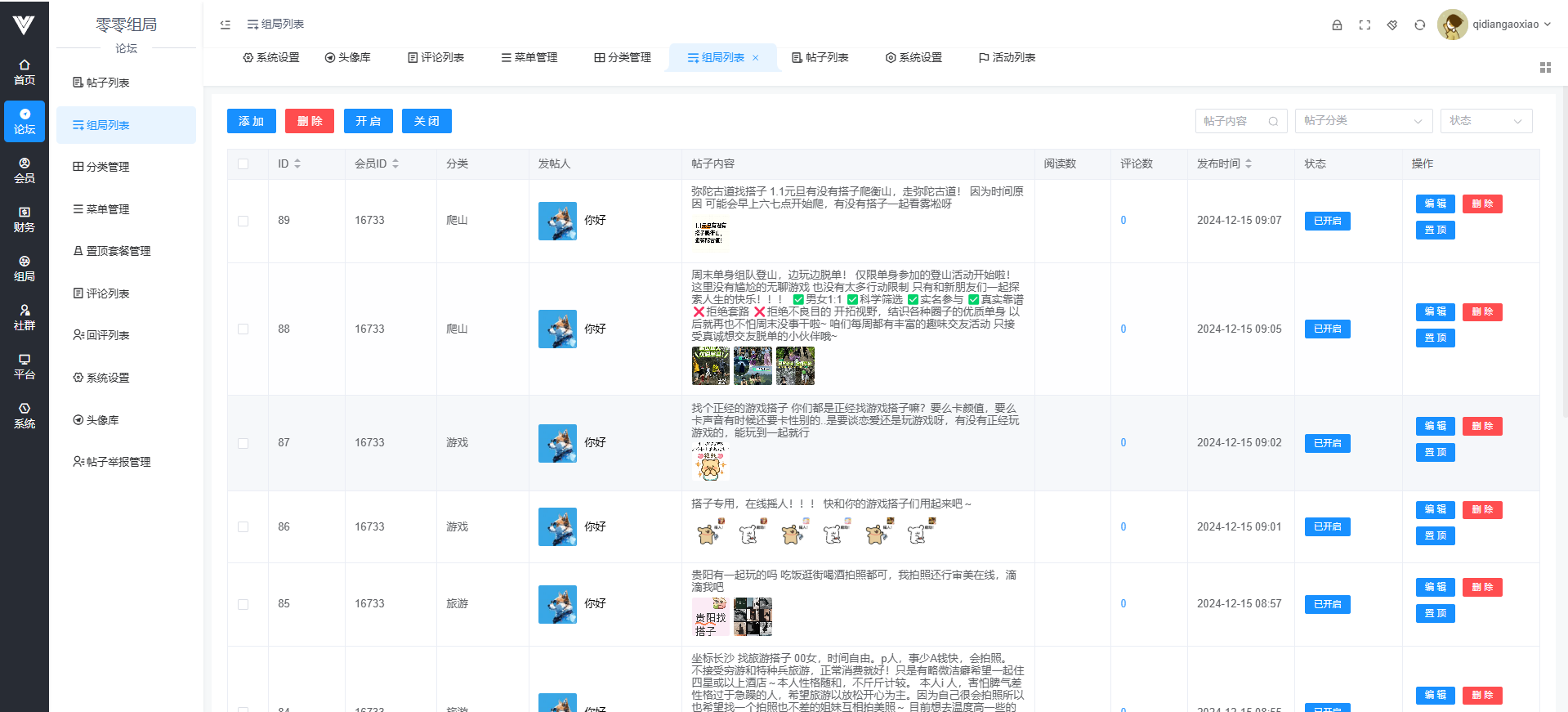Collapse the sidebar menu icon
The width and height of the screenshot is (1568, 712).
click(x=226, y=25)
